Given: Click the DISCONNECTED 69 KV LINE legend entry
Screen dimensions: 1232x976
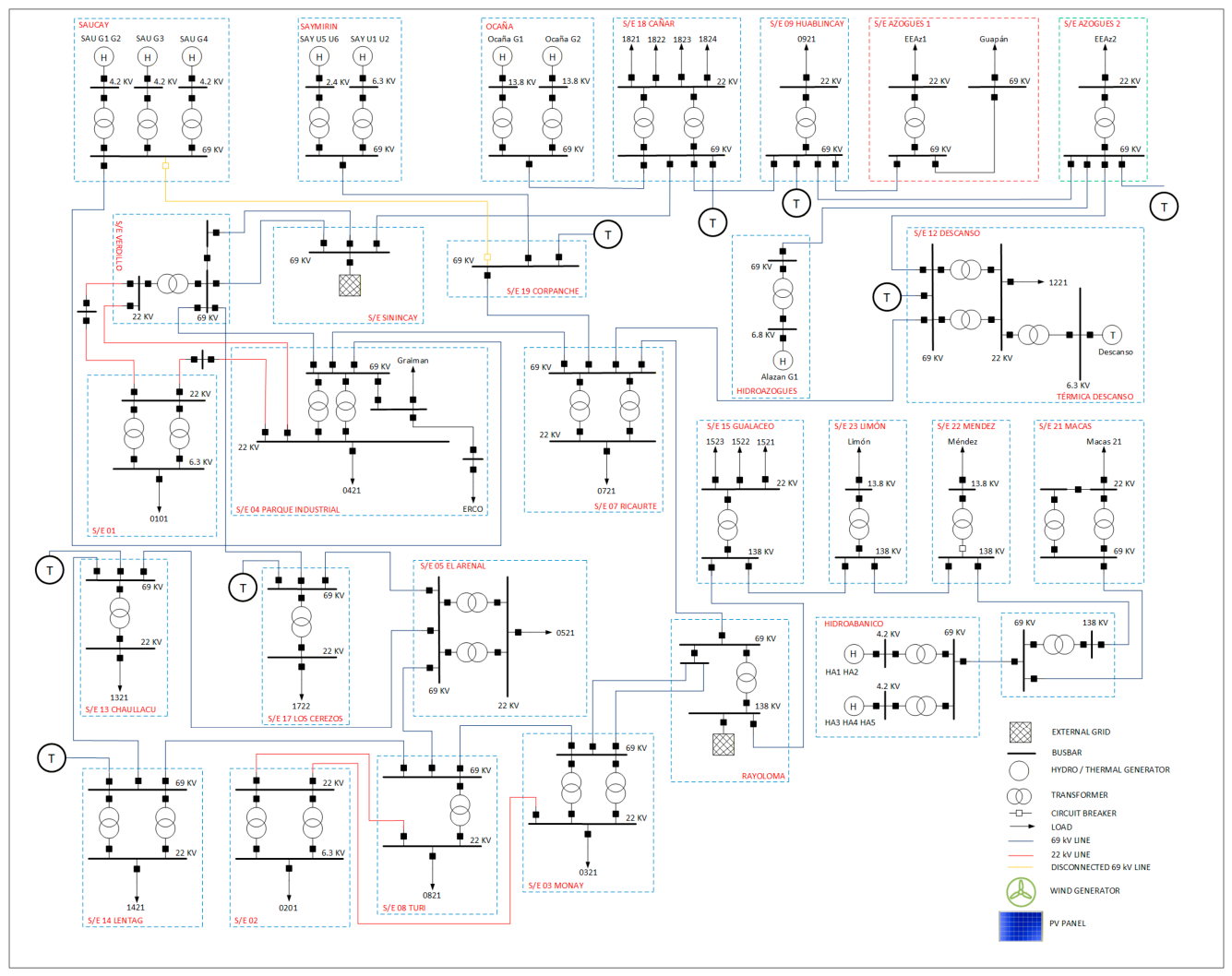Looking at the screenshot, I should tap(1101, 867).
